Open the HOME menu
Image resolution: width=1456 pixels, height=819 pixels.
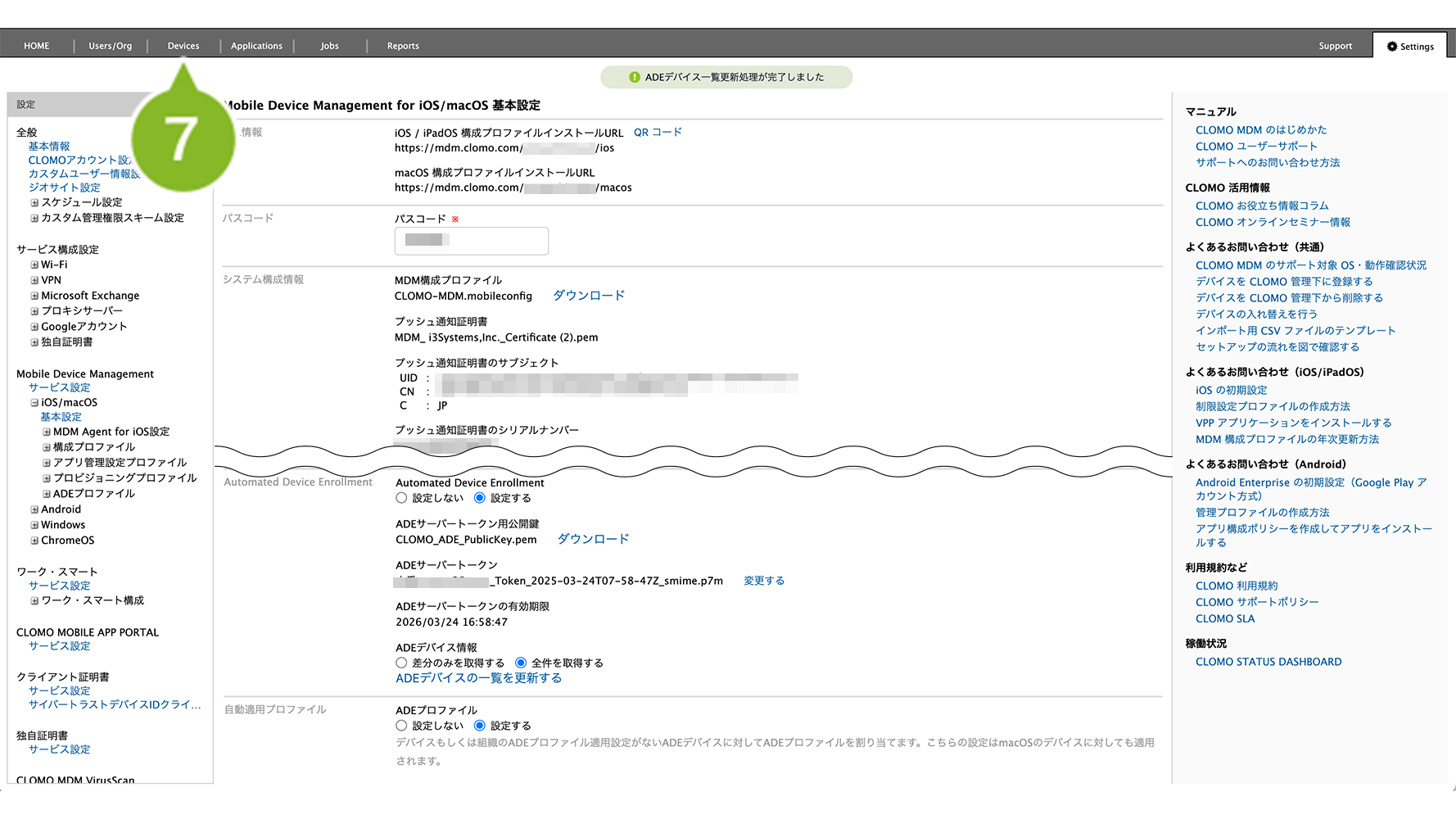pos(37,46)
